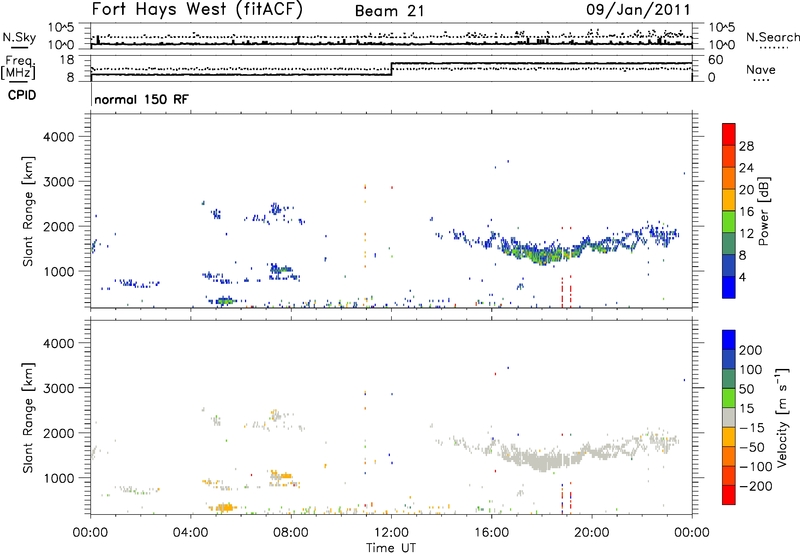
Task: Click "Slant Range [km]" label of the Power panel
Action: pyautogui.click(x=28, y=211)
